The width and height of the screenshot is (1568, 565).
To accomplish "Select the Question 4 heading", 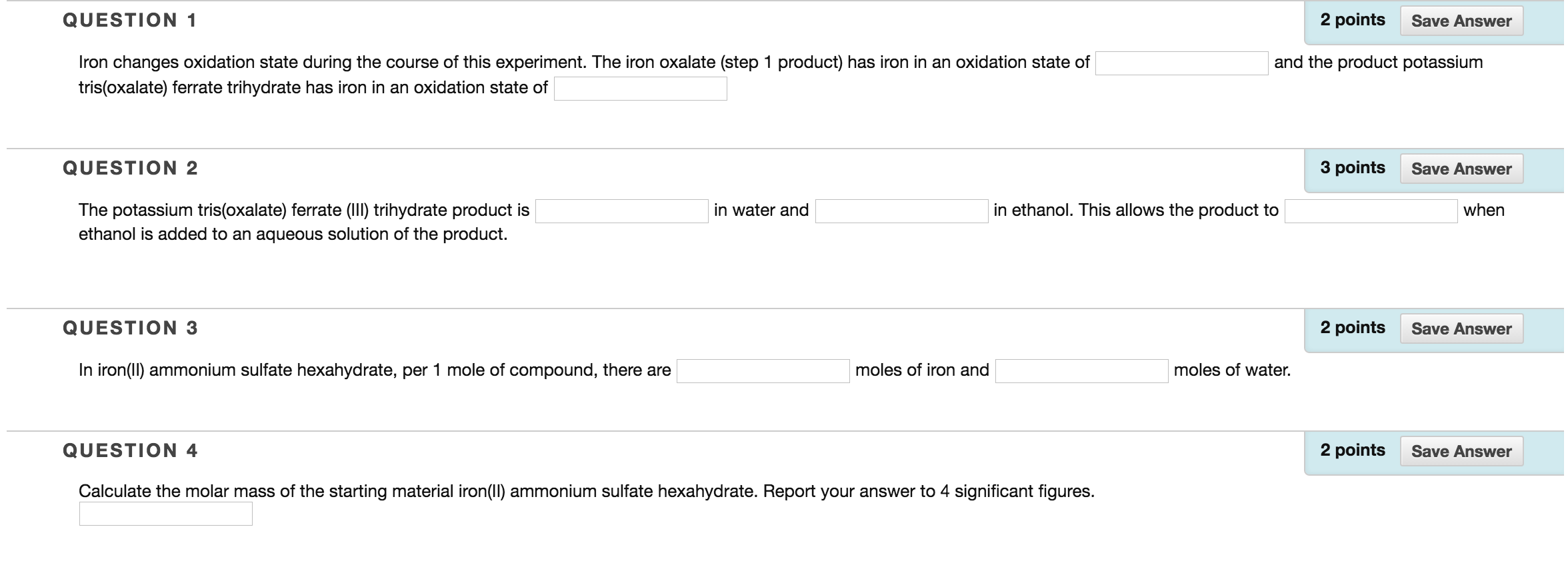I will [x=130, y=451].
